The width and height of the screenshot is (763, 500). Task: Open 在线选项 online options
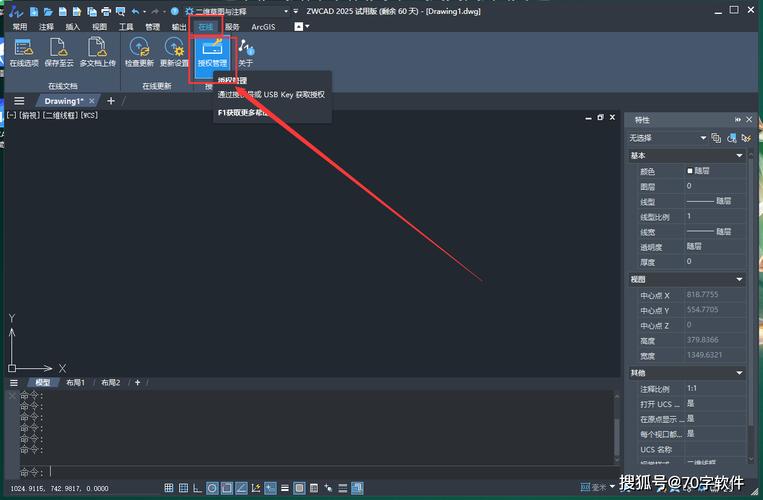(23, 50)
